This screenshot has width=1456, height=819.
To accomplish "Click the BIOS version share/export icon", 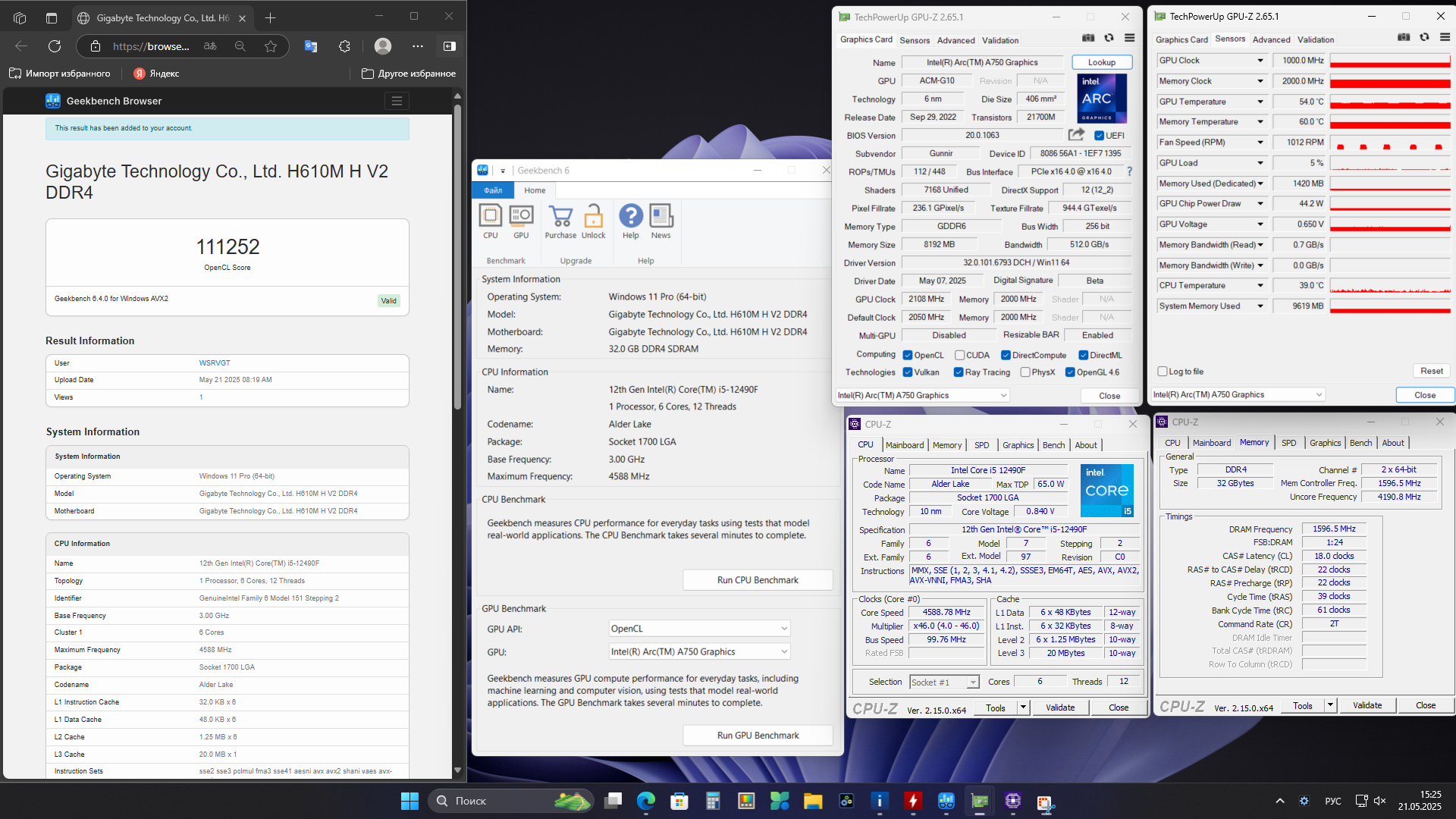I will click(x=1076, y=135).
